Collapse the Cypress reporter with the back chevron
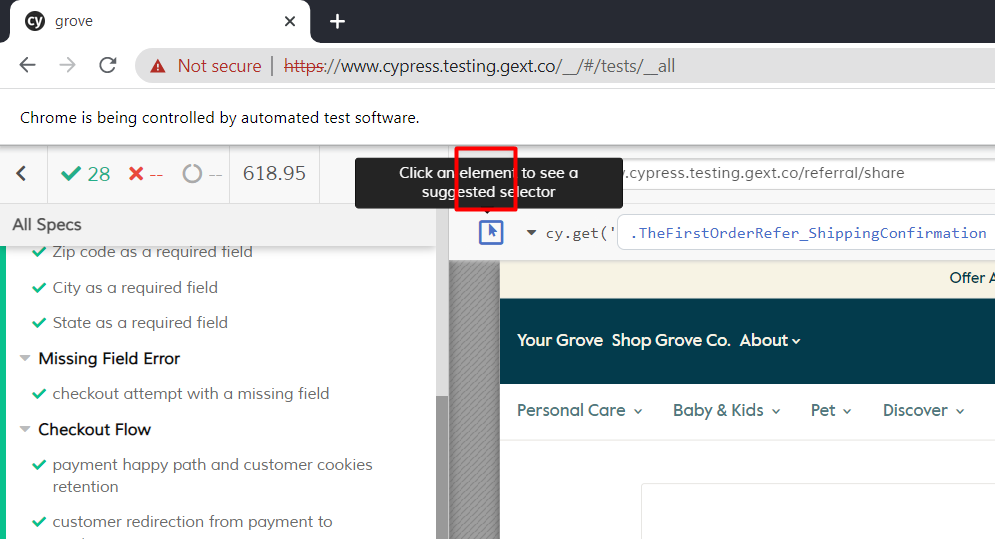The height and width of the screenshot is (539, 995). [x=22, y=173]
